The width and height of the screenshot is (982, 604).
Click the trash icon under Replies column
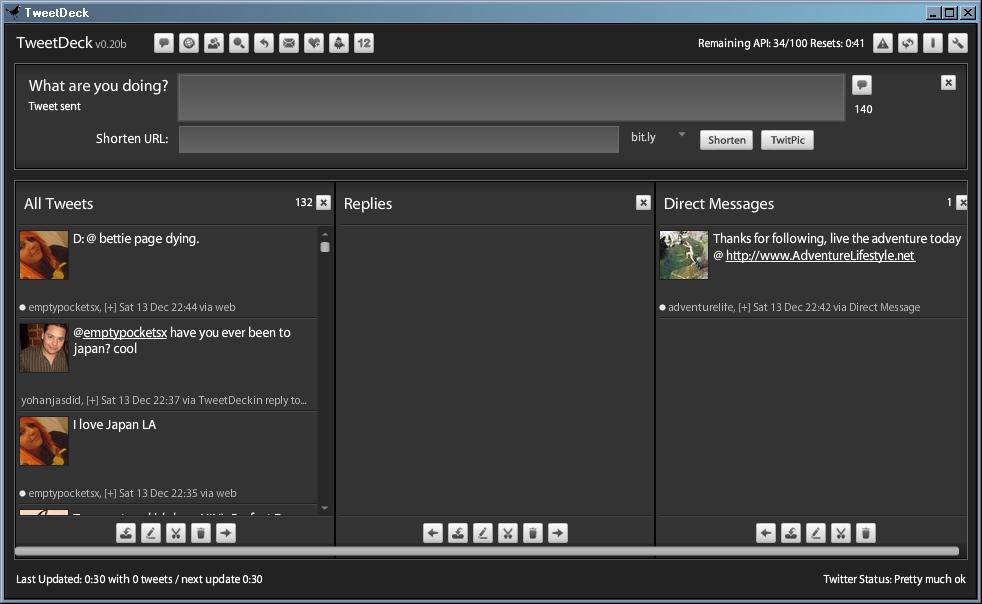pyautogui.click(x=533, y=533)
